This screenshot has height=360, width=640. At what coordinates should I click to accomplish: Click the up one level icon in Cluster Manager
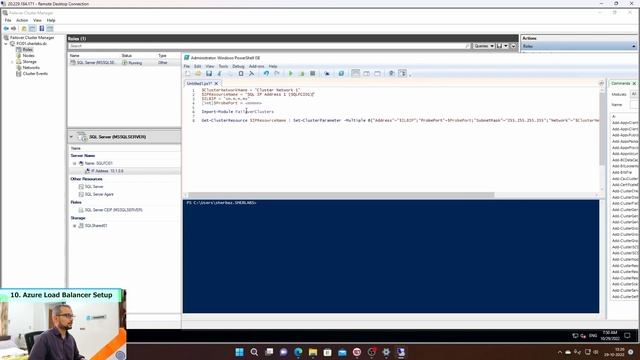coord(24,29)
